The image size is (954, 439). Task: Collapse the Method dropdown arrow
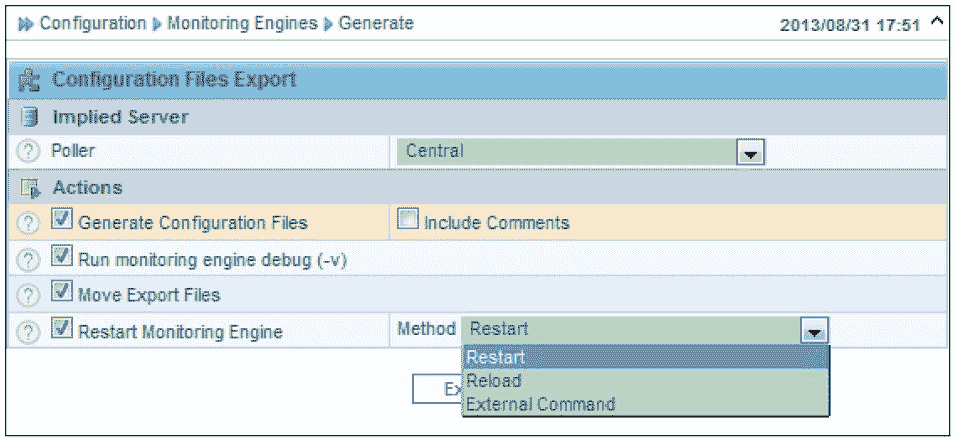point(815,330)
